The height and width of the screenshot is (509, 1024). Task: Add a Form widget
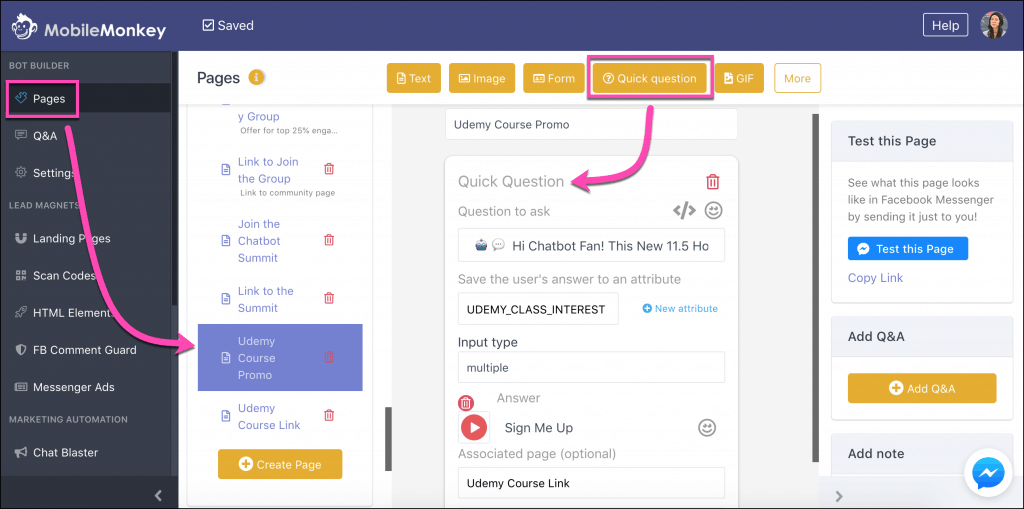pyautogui.click(x=554, y=78)
